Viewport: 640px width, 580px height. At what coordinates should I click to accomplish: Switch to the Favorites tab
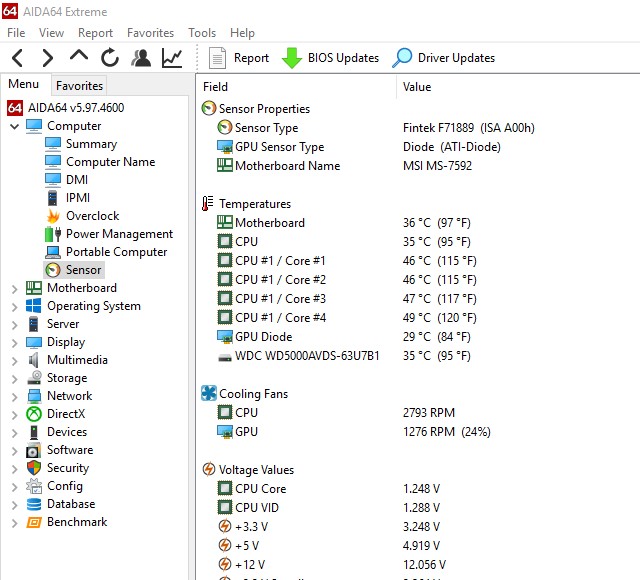click(79, 86)
